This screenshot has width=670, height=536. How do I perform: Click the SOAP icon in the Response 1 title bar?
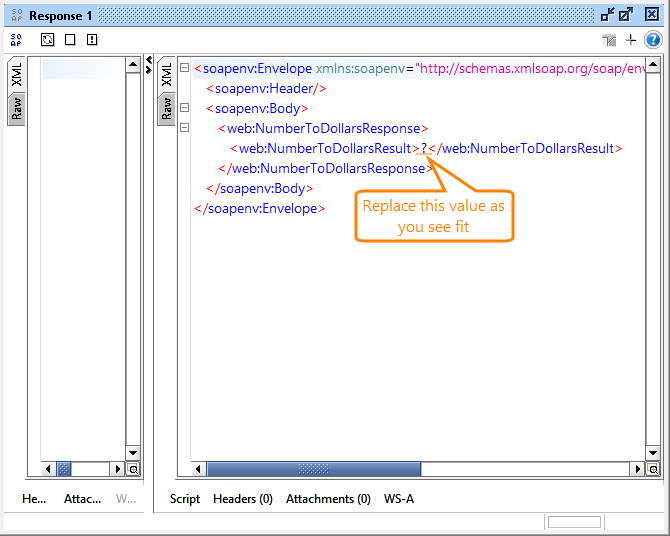17,16
